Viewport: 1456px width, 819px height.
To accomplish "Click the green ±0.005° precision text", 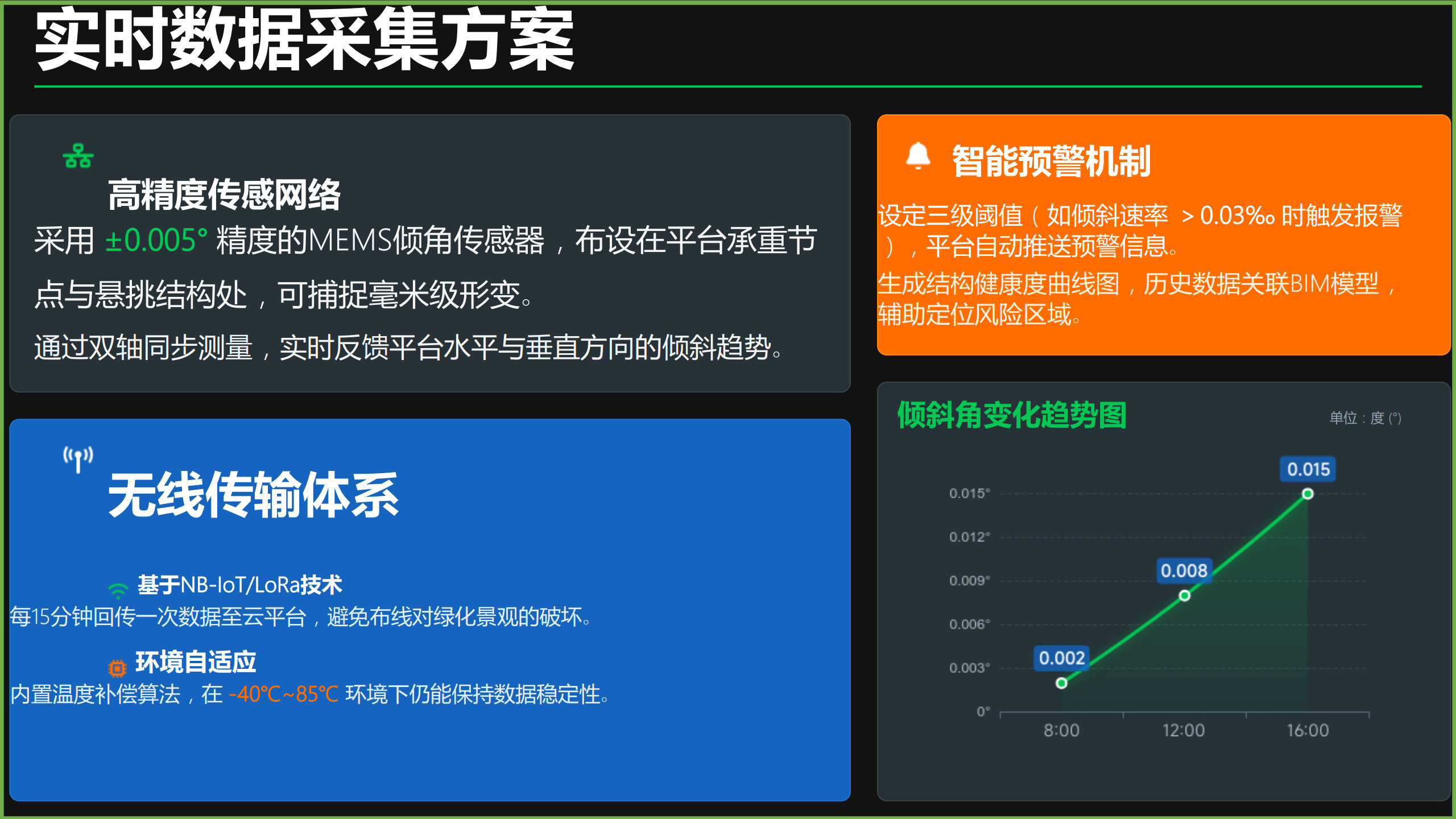I will (156, 240).
